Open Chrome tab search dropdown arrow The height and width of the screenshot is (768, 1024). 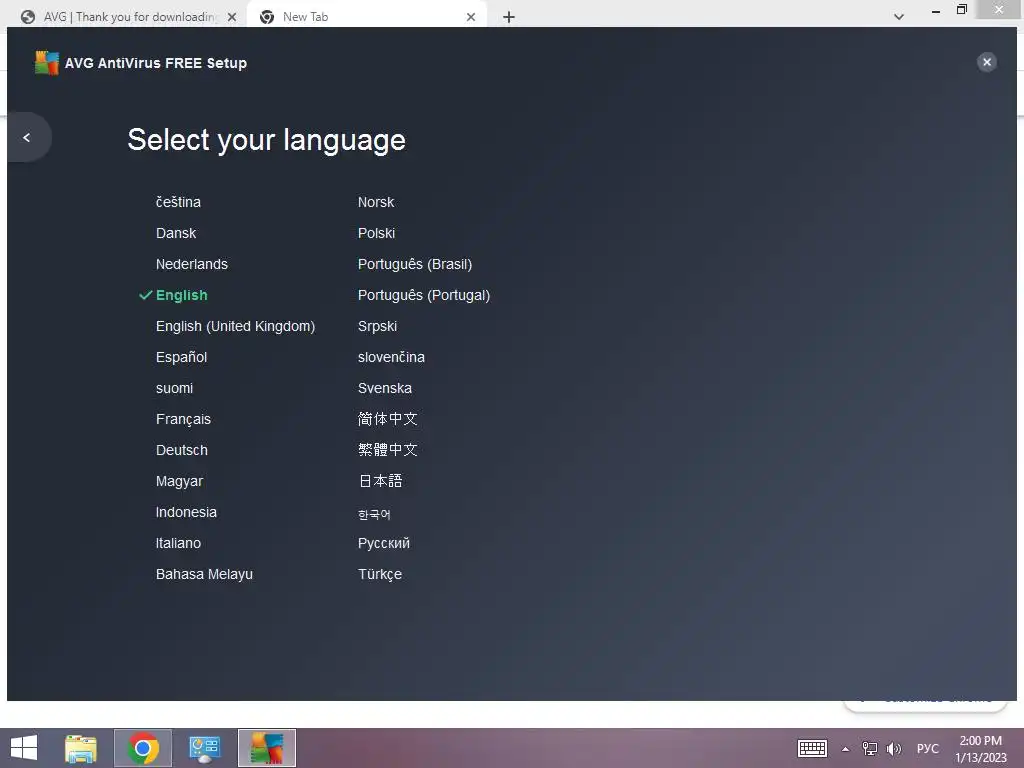pos(899,17)
